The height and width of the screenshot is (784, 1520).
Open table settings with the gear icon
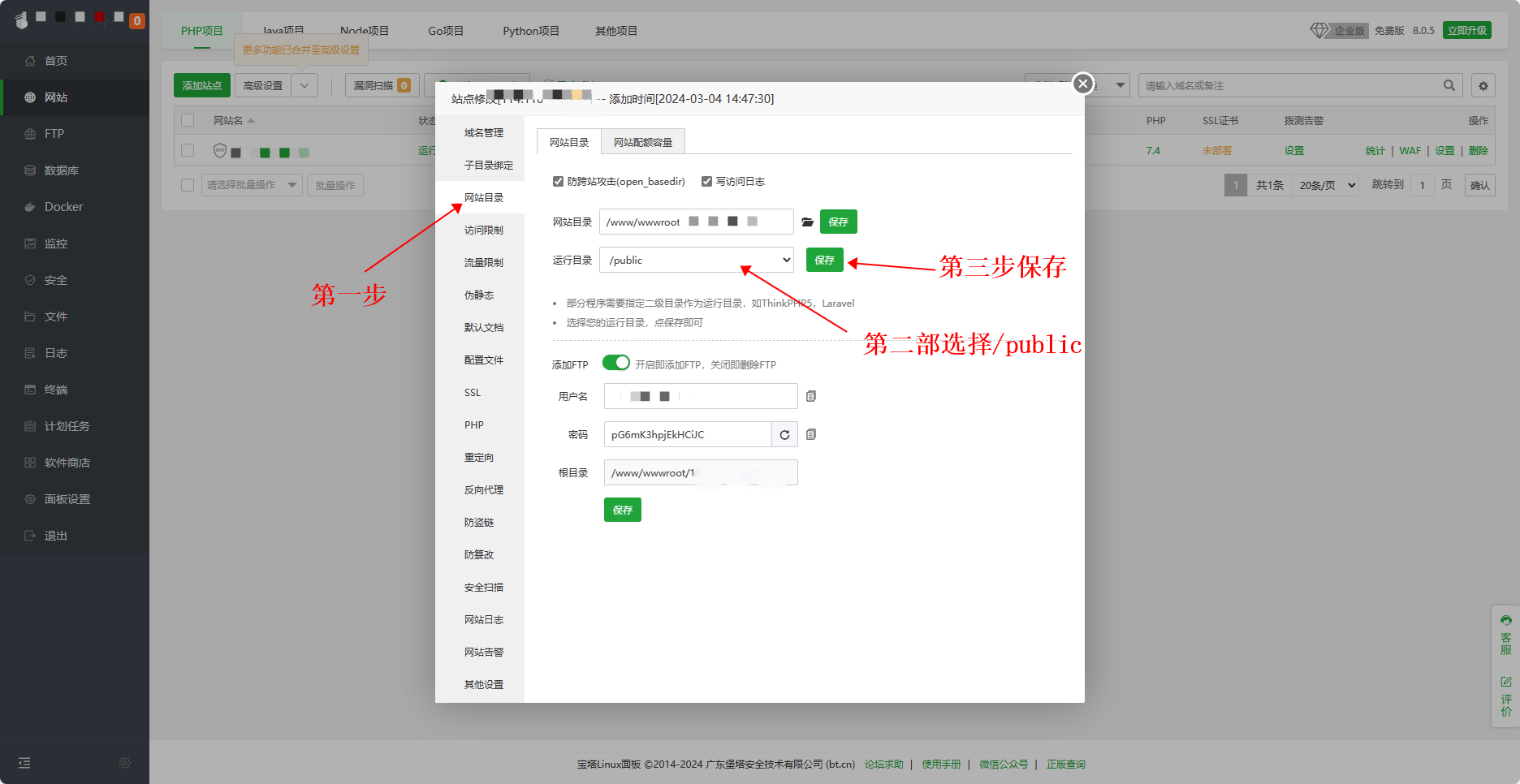click(x=1483, y=85)
